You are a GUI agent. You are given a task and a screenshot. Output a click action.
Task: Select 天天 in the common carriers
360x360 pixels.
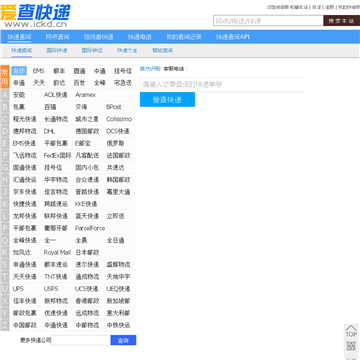(x=39, y=83)
